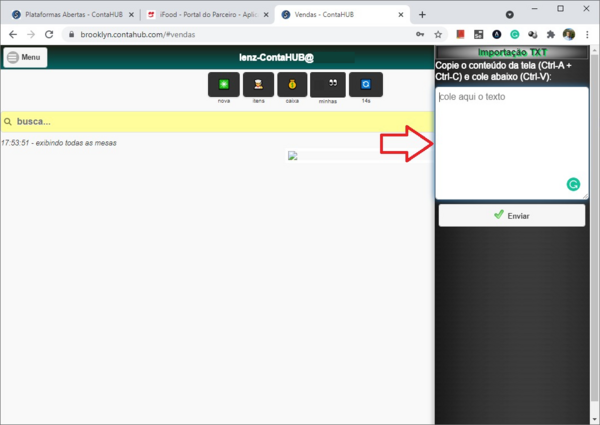Screen dimensions: 600x425
Task: Click the green 'nova' icon button
Action: click(x=224, y=85)
